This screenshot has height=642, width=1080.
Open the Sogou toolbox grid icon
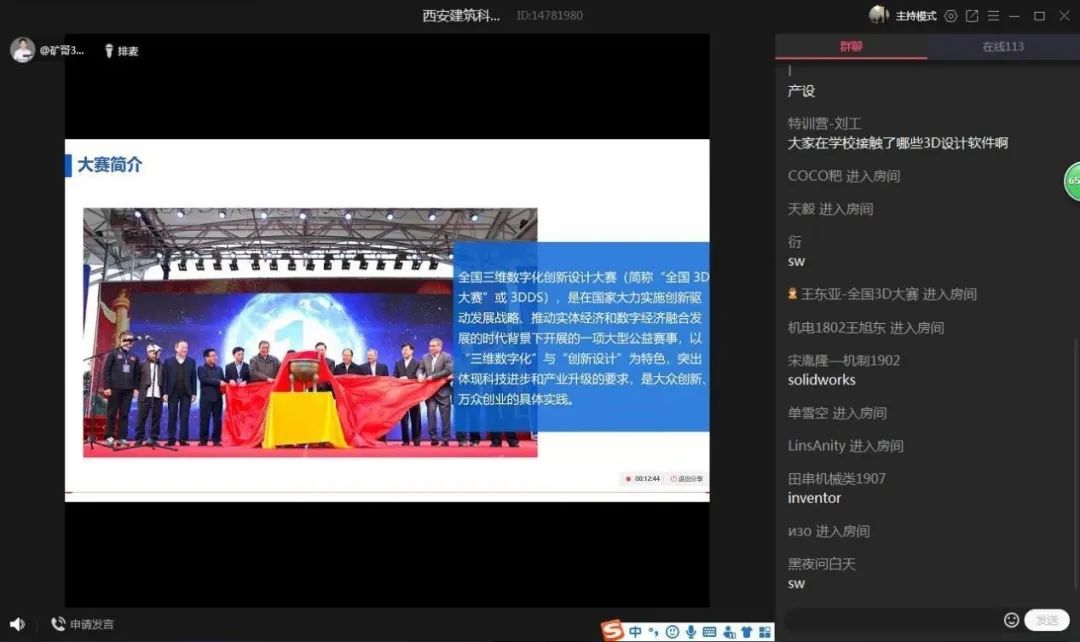click(x=765, y=631)
